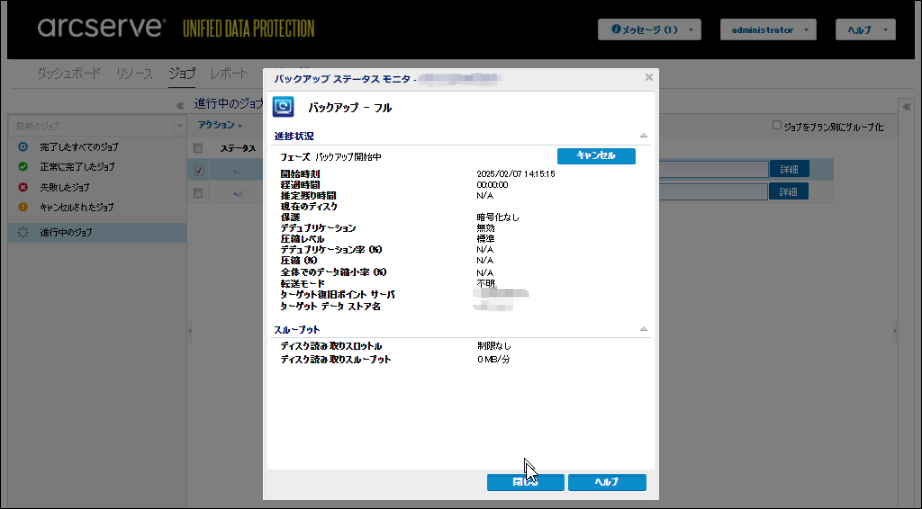The height and width of the screenshot is (509, 922).
Task: Click the orange cancelled jobs icon
Action: pyautogui.click(x=23, y=207)
